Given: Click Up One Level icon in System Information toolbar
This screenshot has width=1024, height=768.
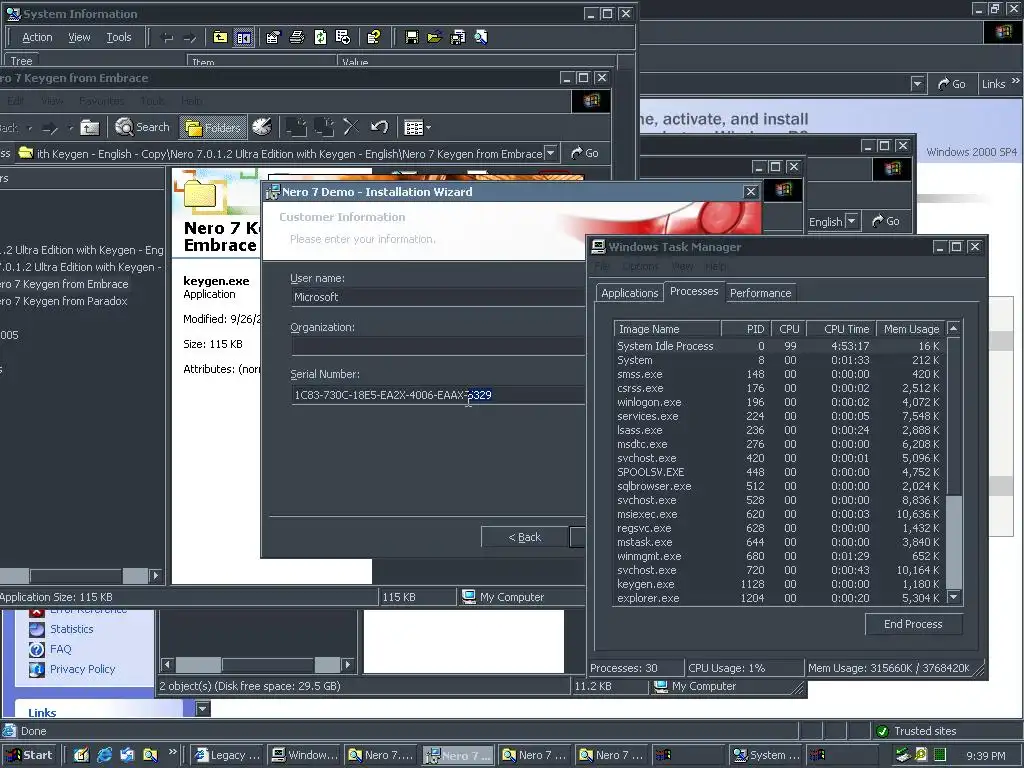Looking at the screenshot, I should tap(220, 37).
